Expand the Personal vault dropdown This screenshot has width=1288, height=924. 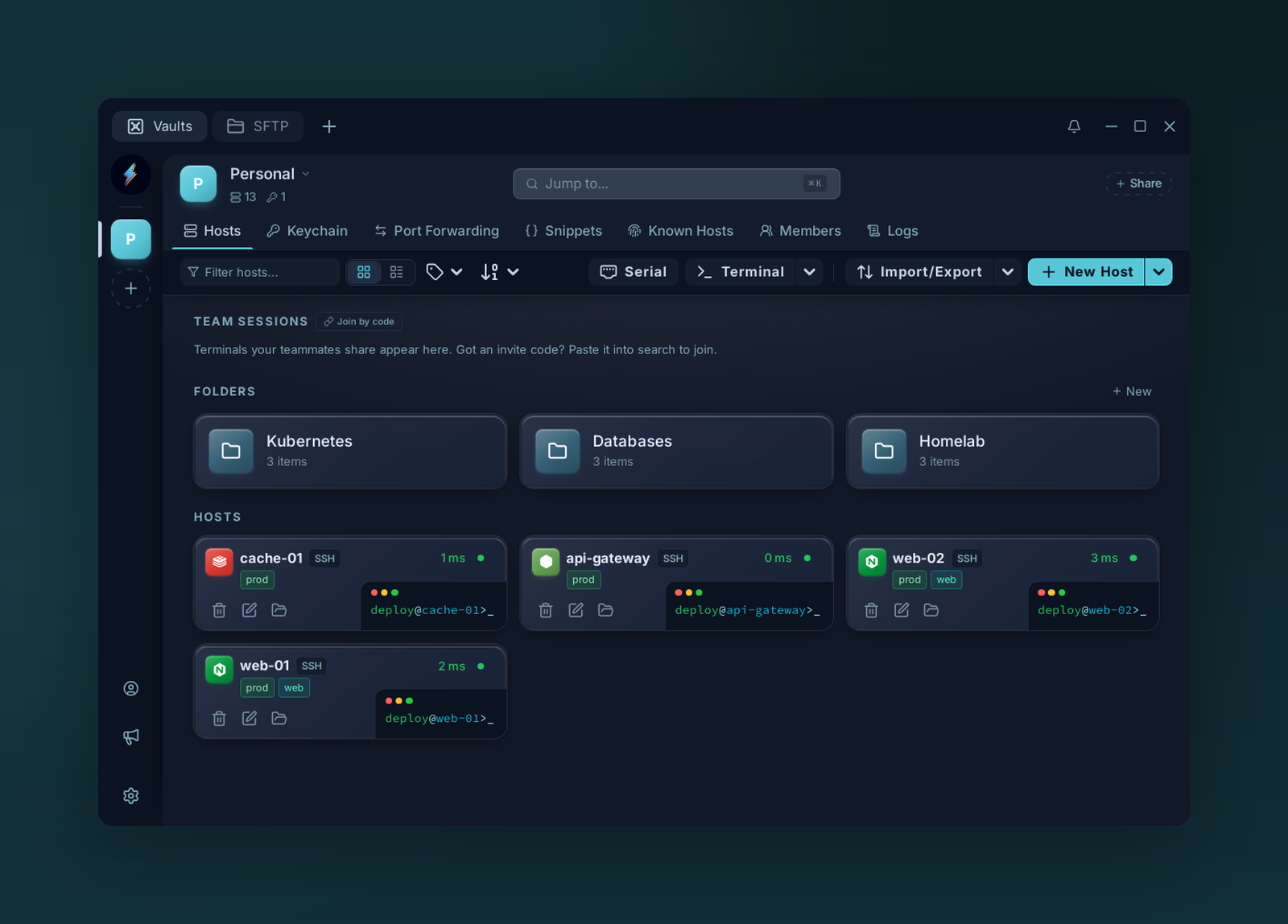point(306,174)
